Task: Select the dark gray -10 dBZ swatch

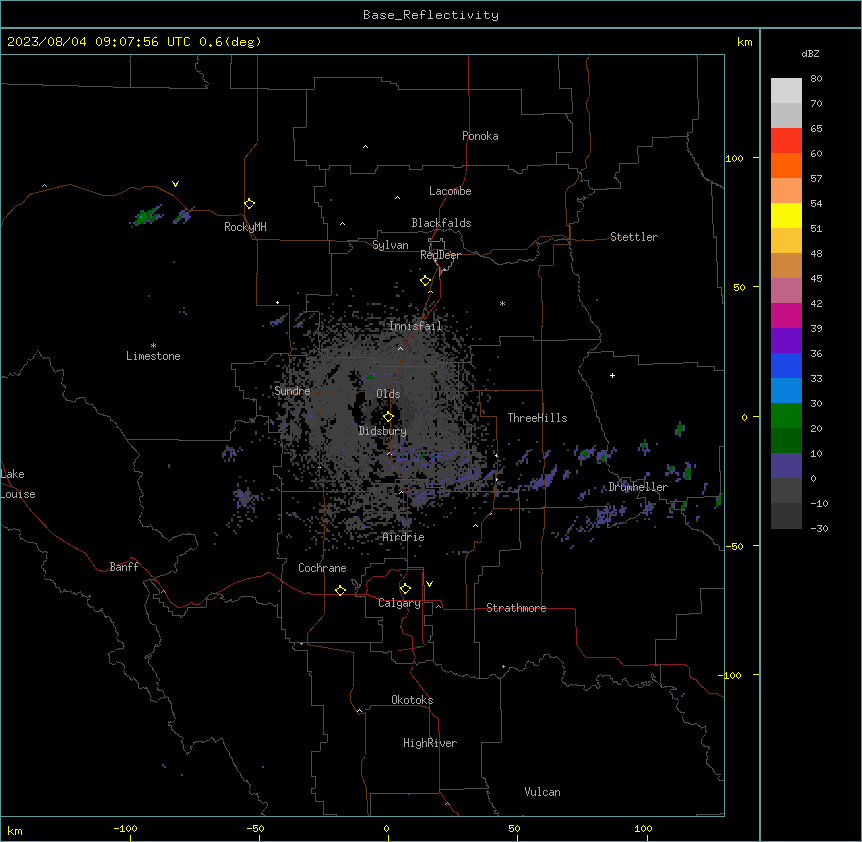Action: tap(786, 516)
